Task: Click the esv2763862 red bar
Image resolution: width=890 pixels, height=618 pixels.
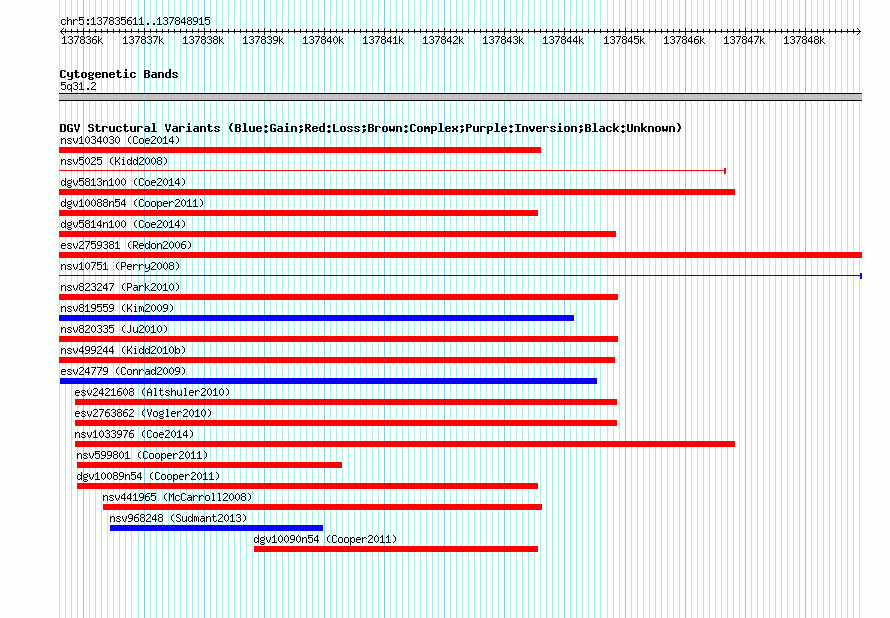Action: (x=346, y=423)
